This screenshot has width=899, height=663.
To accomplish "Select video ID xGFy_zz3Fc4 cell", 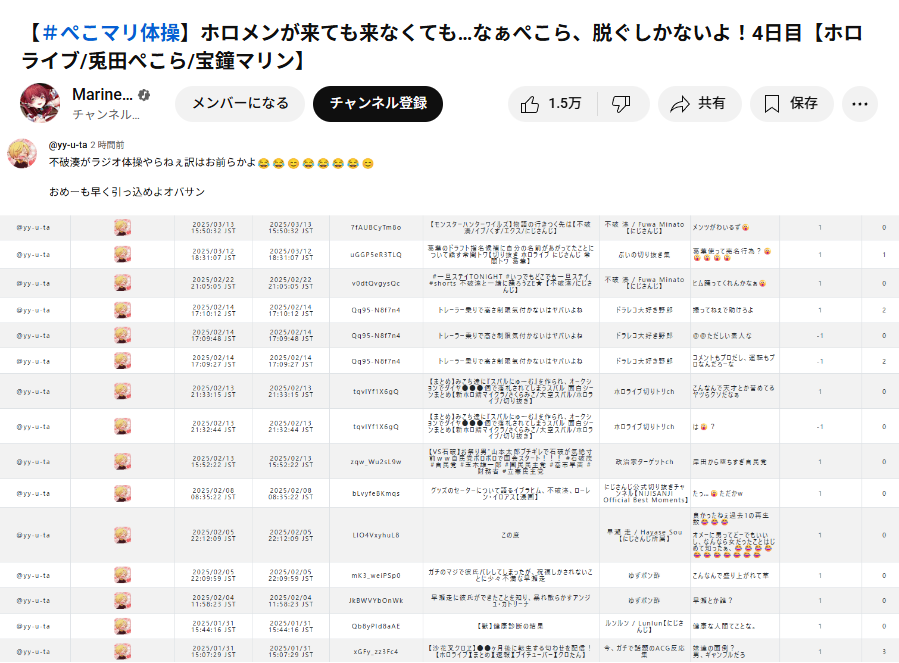I will [x=376, y=652].
